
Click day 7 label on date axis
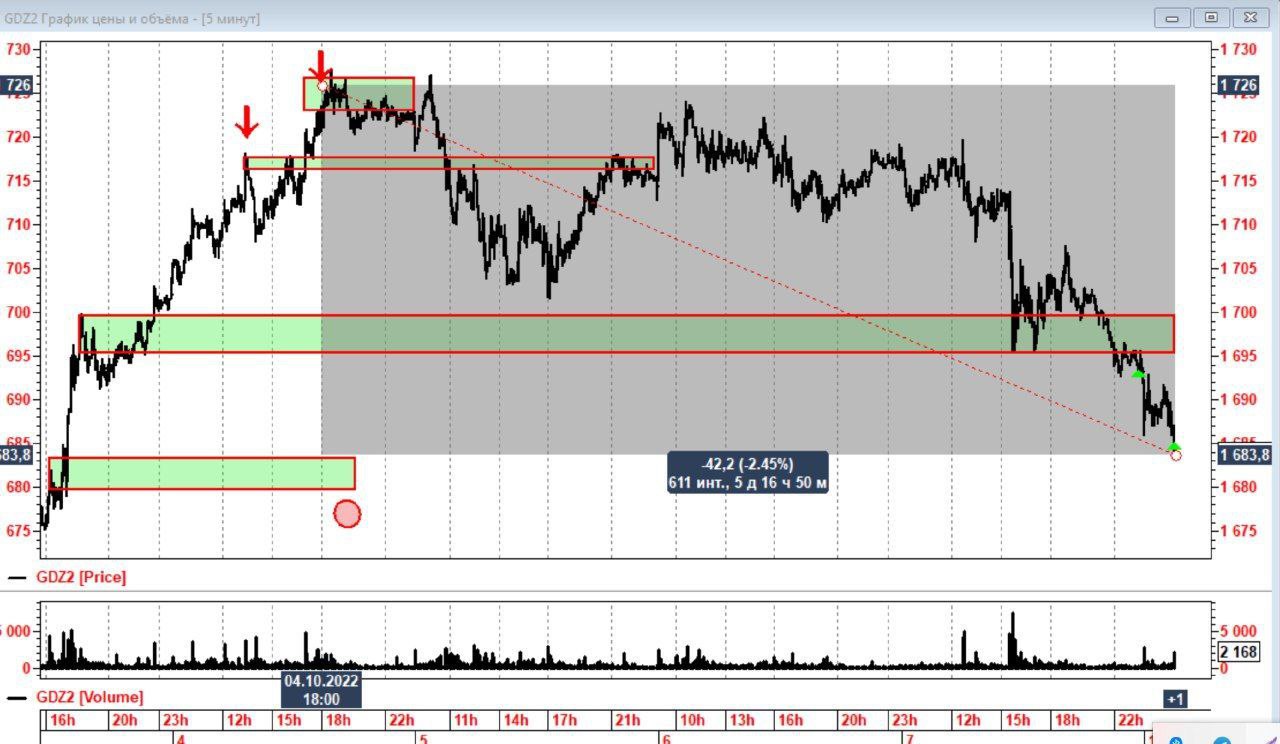pos(908,738)
